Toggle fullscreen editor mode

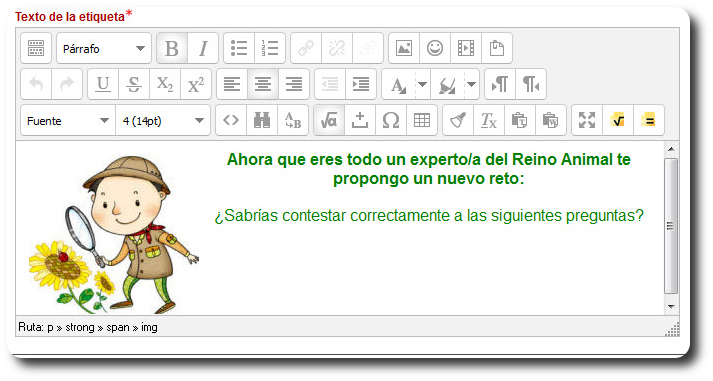(x=587, y=120)
